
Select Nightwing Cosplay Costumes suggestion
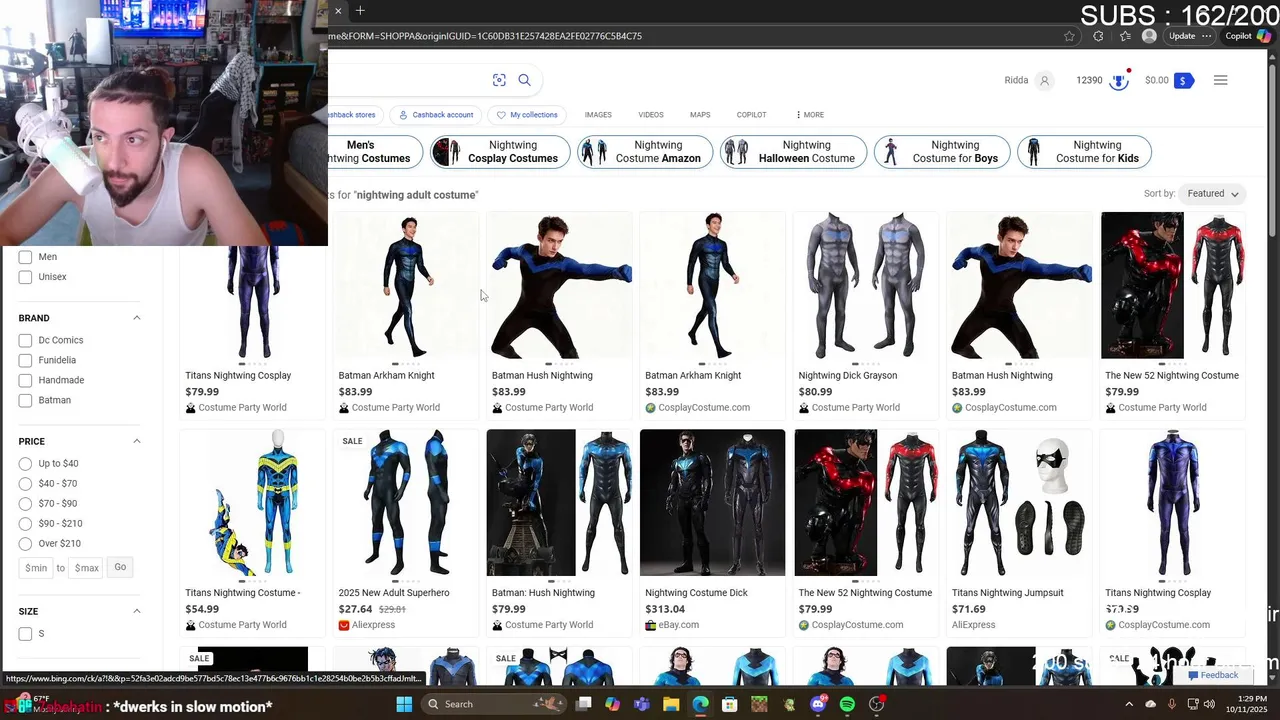click(501, 152)
